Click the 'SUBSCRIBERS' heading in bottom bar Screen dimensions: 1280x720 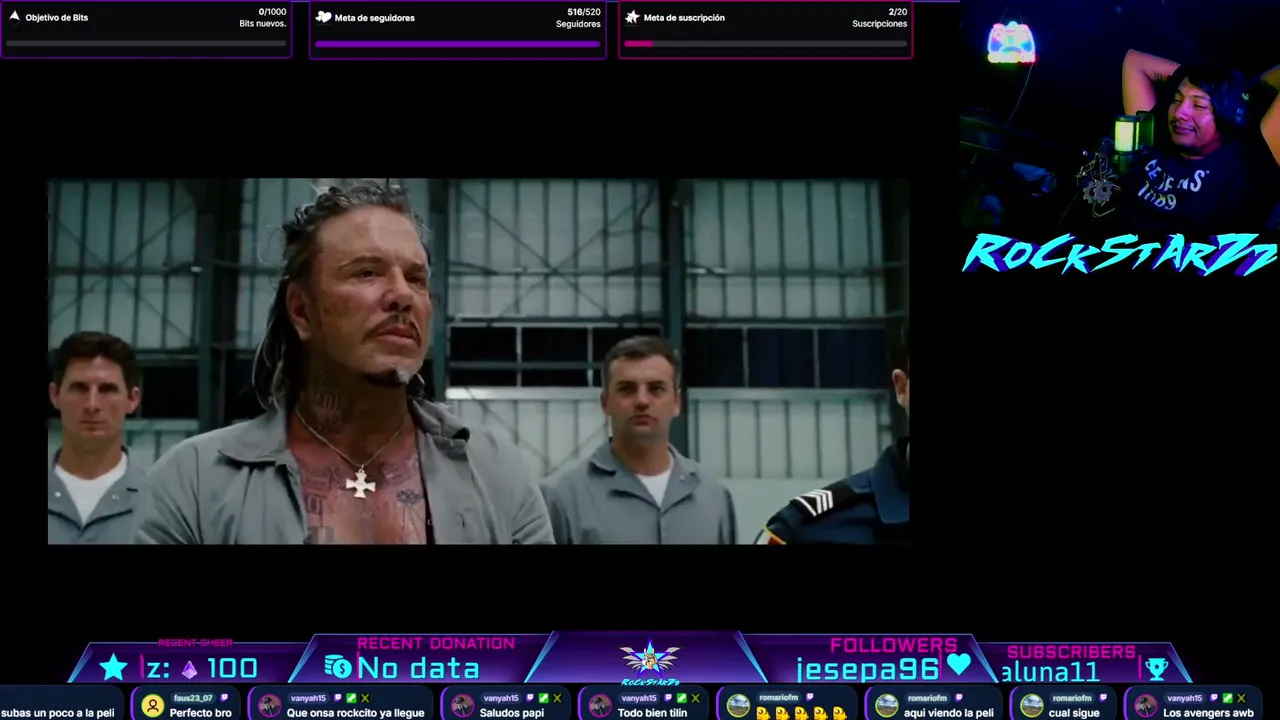[1071, 652]
